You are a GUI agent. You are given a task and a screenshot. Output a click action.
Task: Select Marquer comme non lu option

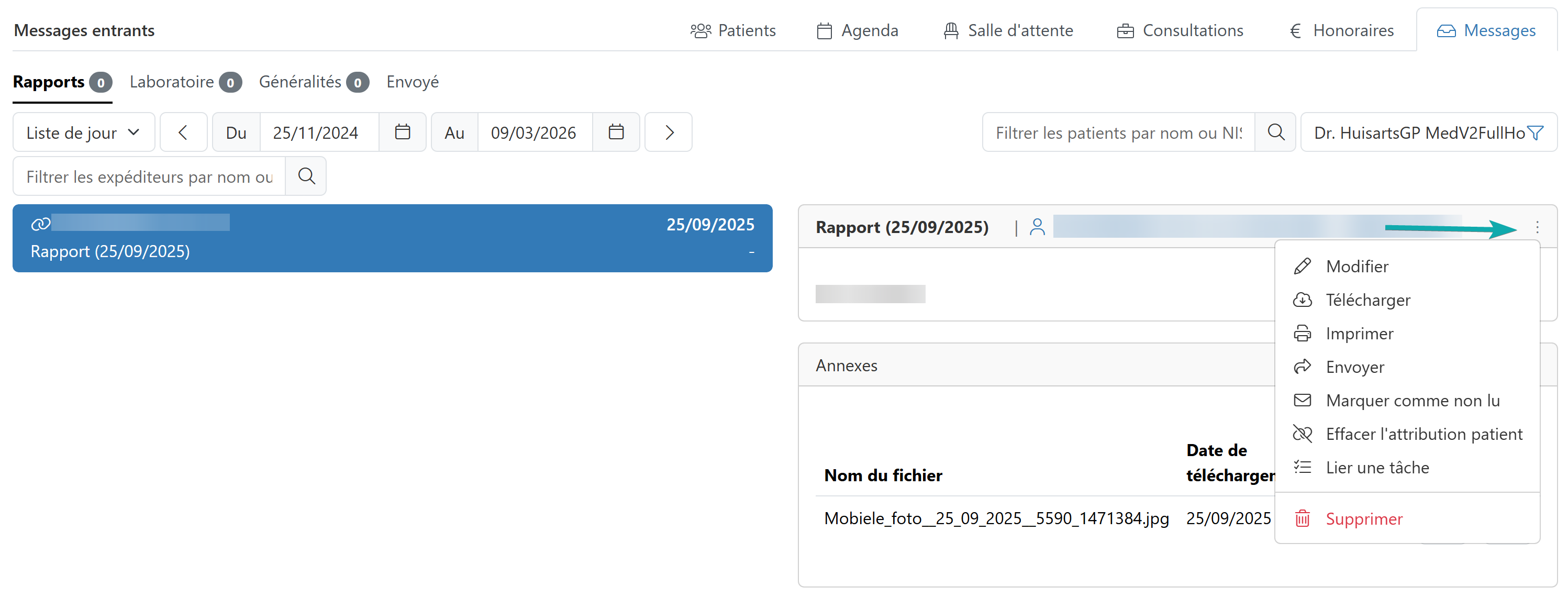pyautogui.click(x=1412, y=400)
